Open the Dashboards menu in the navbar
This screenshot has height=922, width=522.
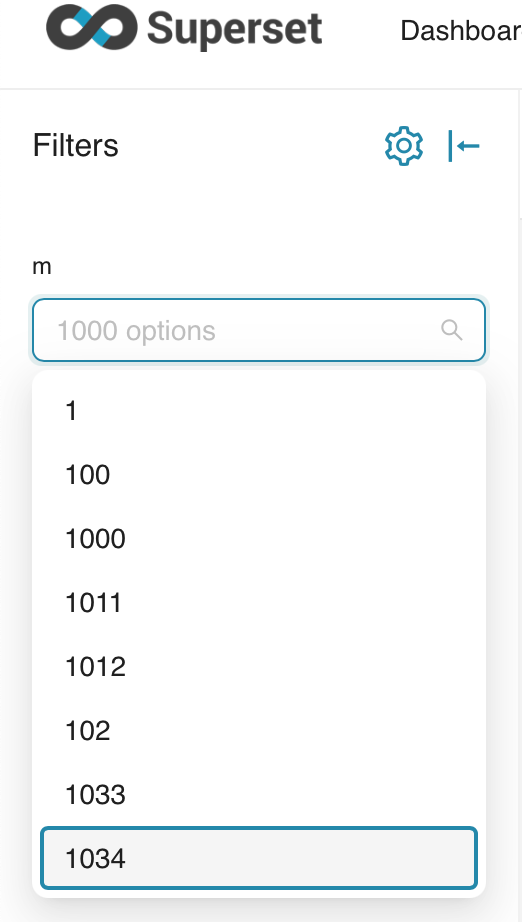tap(460, 31)
